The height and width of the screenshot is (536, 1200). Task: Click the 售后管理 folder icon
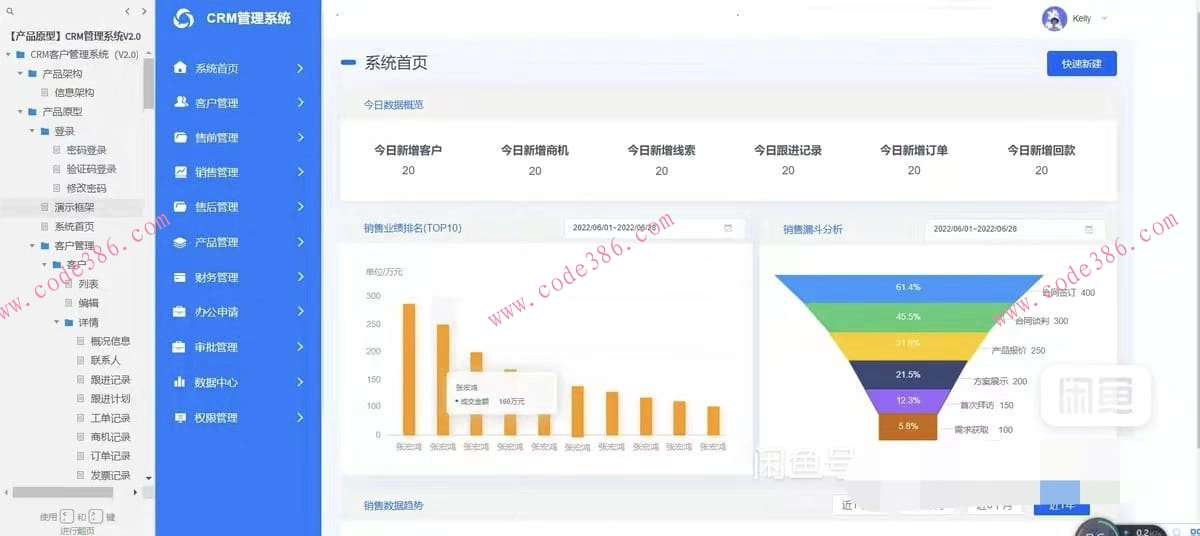(x=180, y=207)
